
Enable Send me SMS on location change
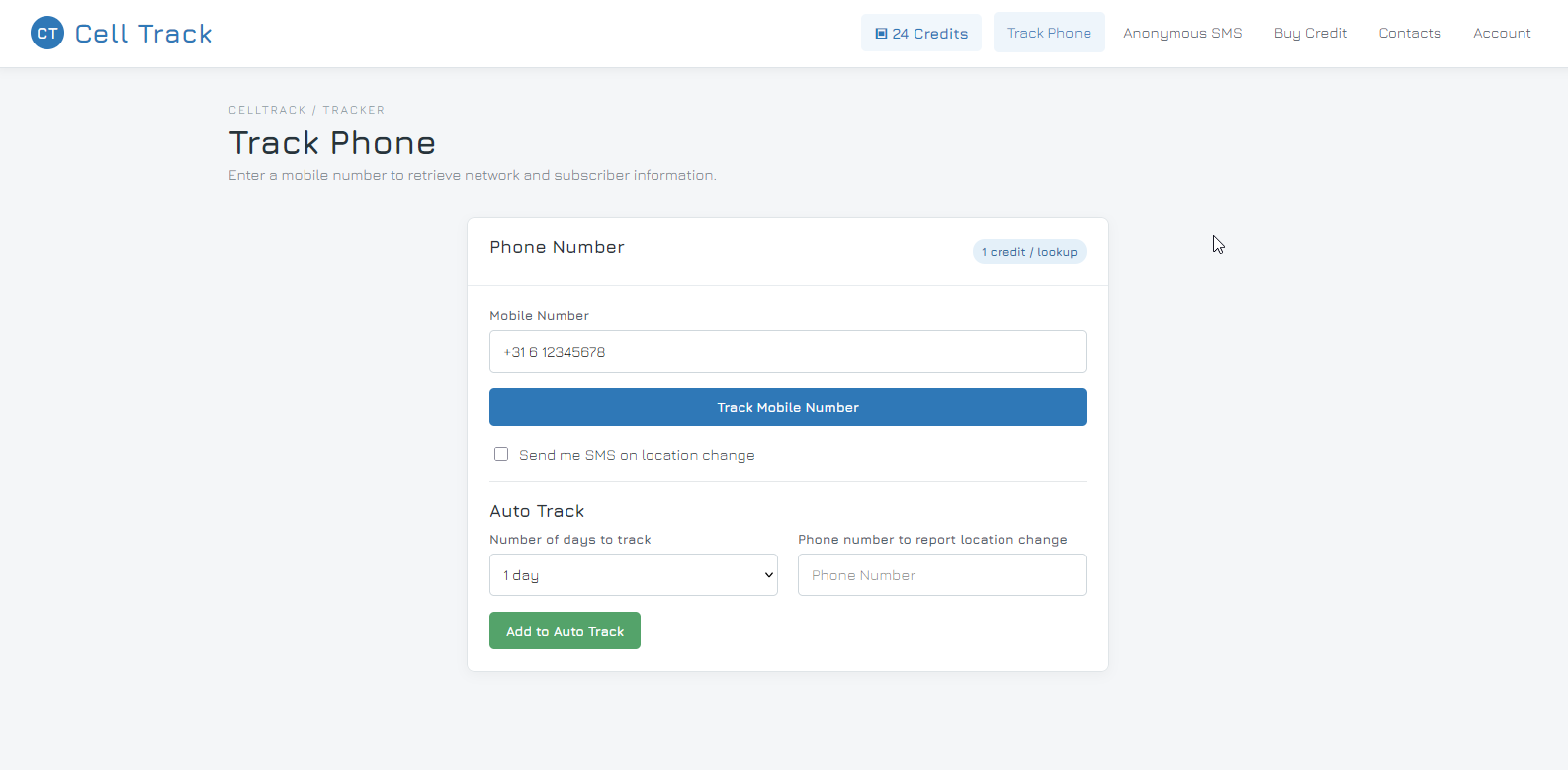point(501,454)
